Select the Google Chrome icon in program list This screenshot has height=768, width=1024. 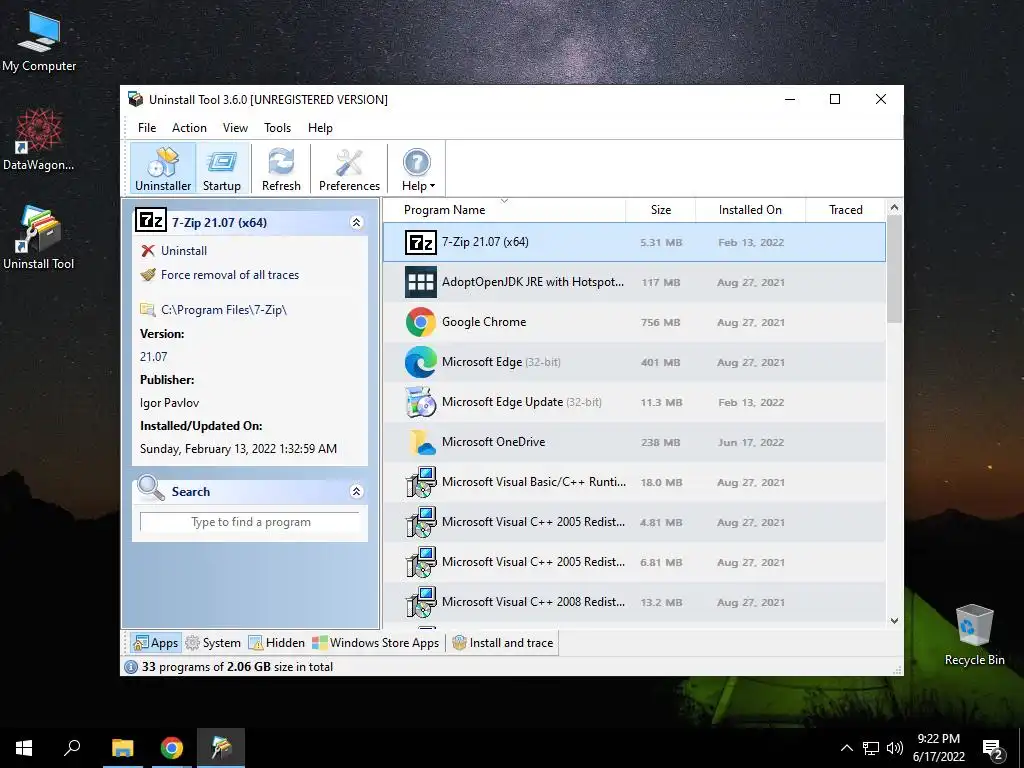421,322
